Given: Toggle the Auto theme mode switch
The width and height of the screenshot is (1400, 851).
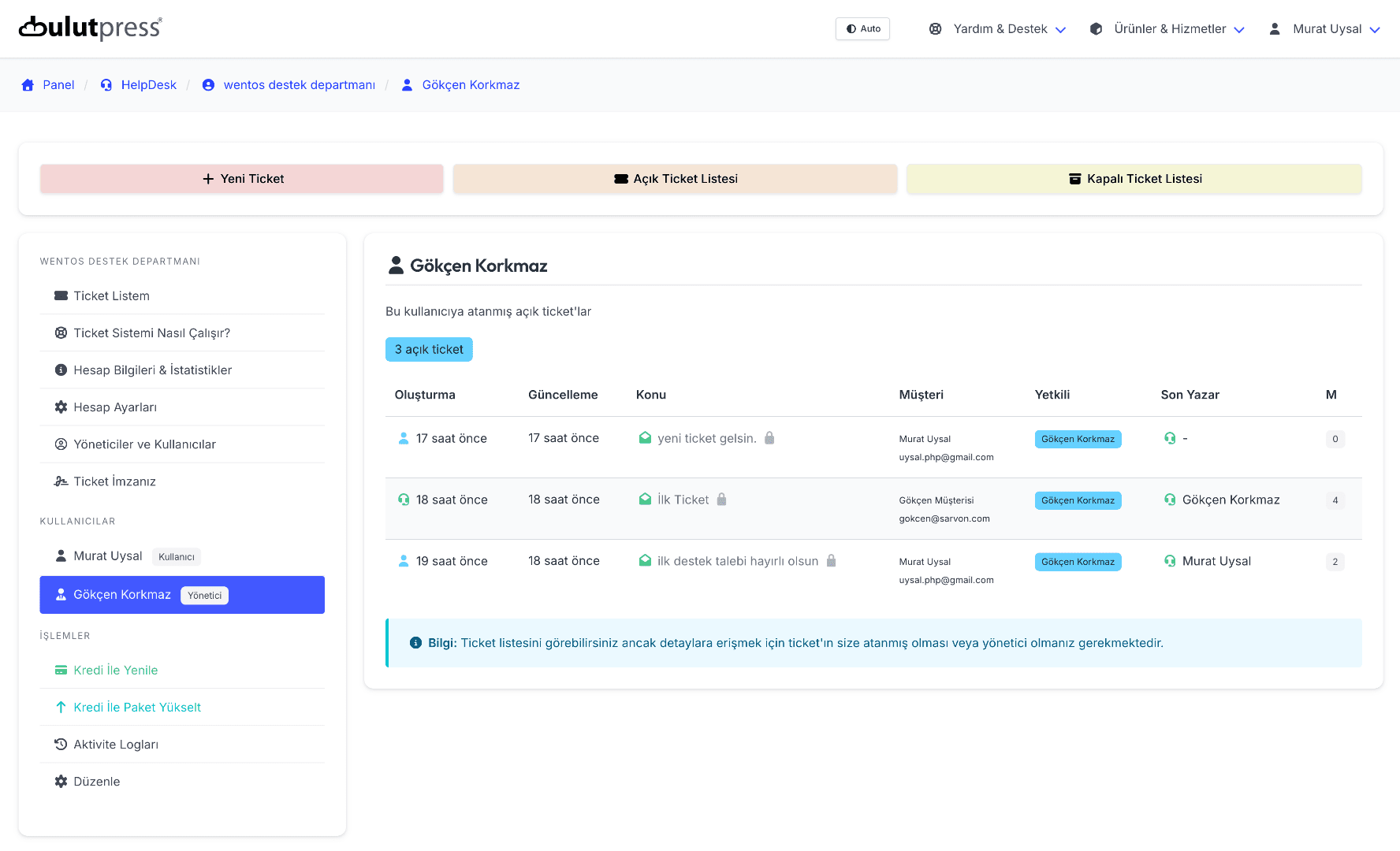Looking at the screenshot, I should [862, 29].
